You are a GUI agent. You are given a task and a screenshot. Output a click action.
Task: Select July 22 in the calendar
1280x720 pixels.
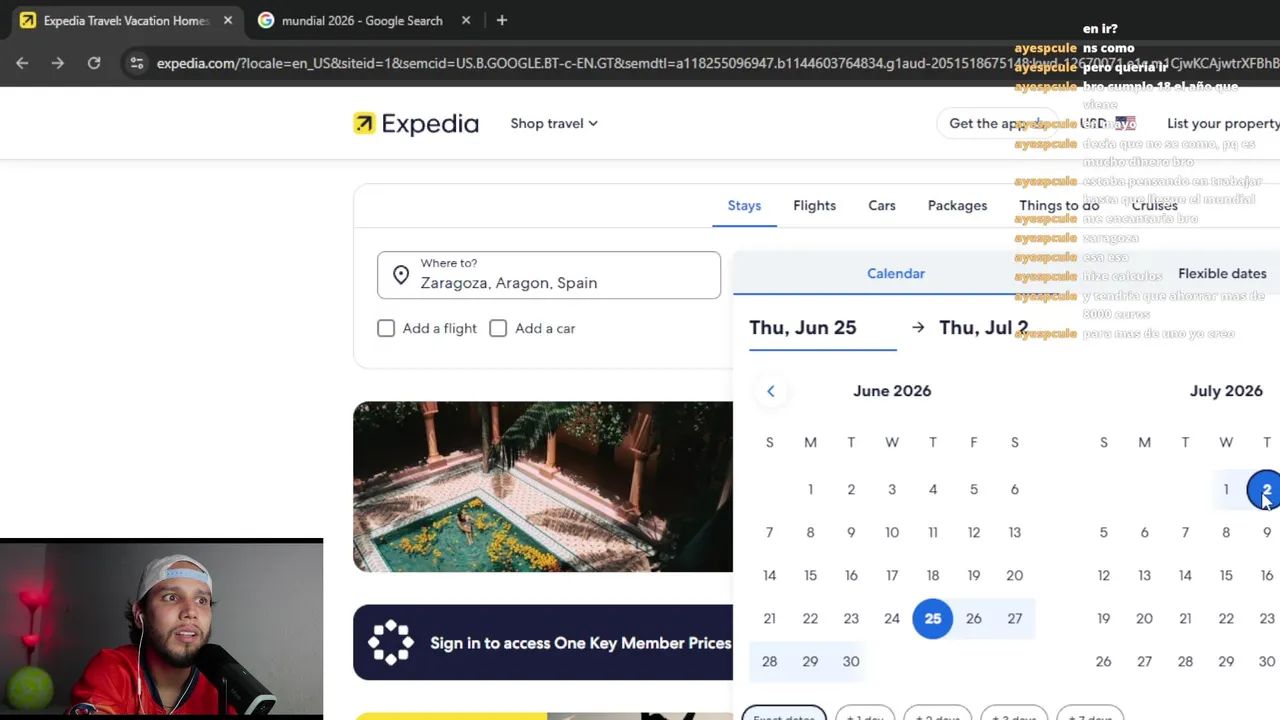[x=1226, y=618]
